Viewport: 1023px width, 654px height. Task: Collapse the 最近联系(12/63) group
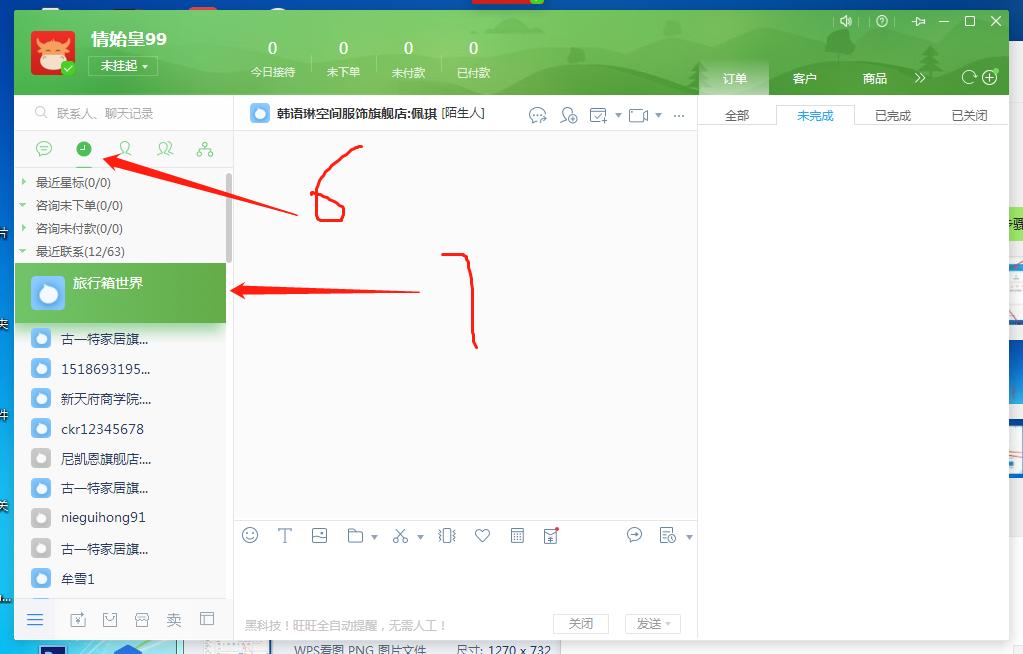pos(23,251)
